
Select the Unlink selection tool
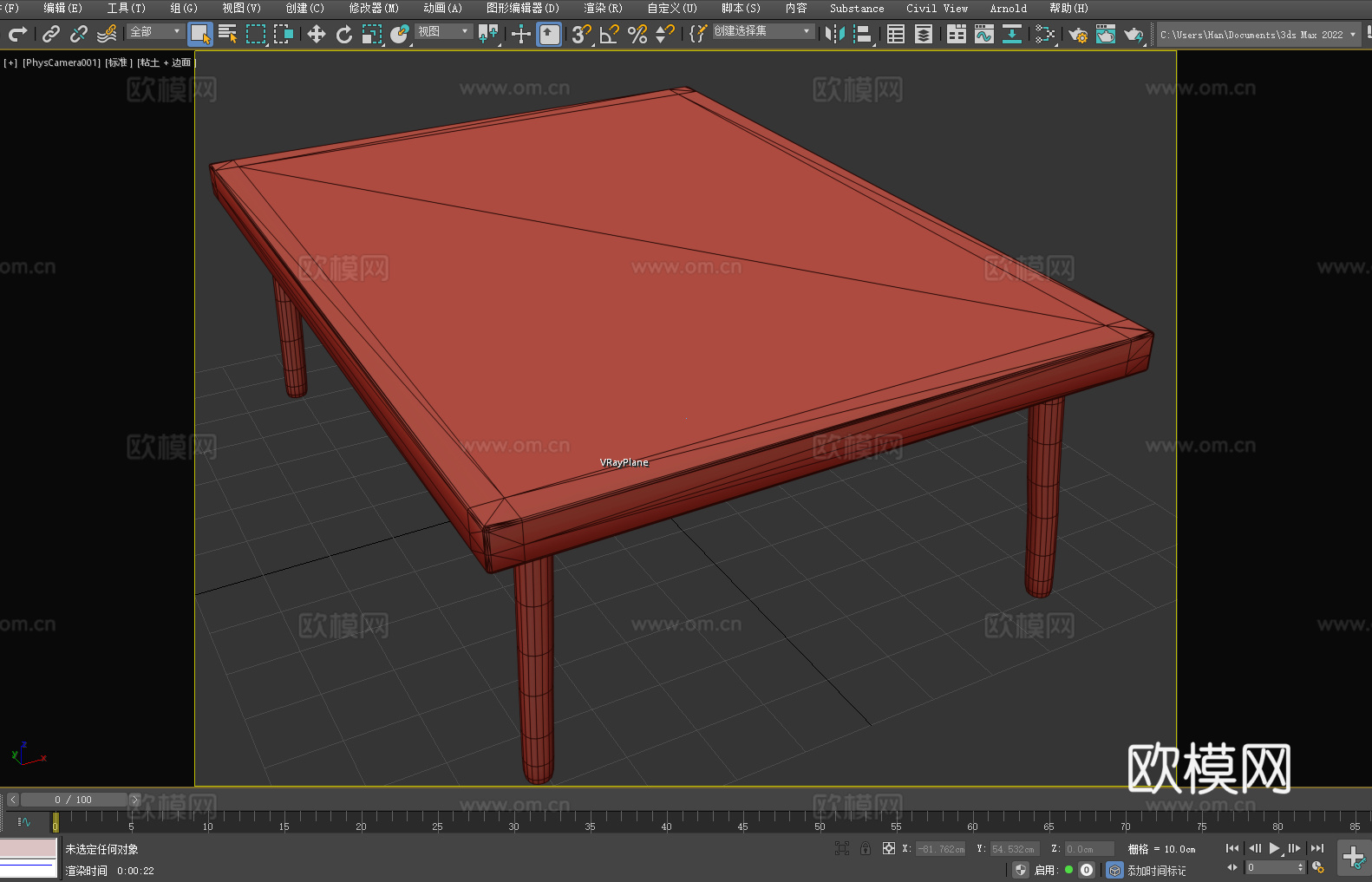(x=79, y=34)
